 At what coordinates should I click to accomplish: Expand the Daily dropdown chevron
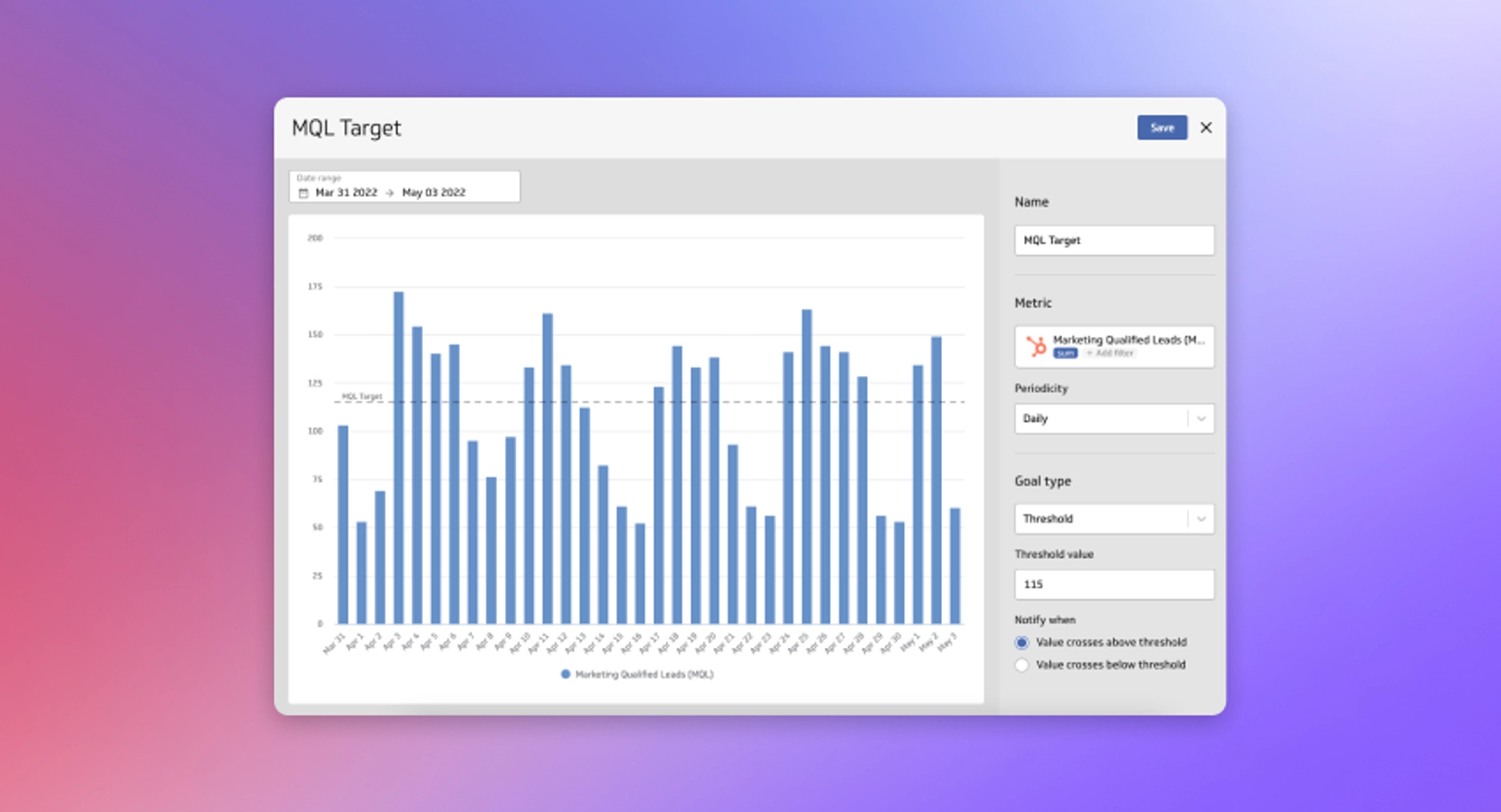tap(1201, 418)
